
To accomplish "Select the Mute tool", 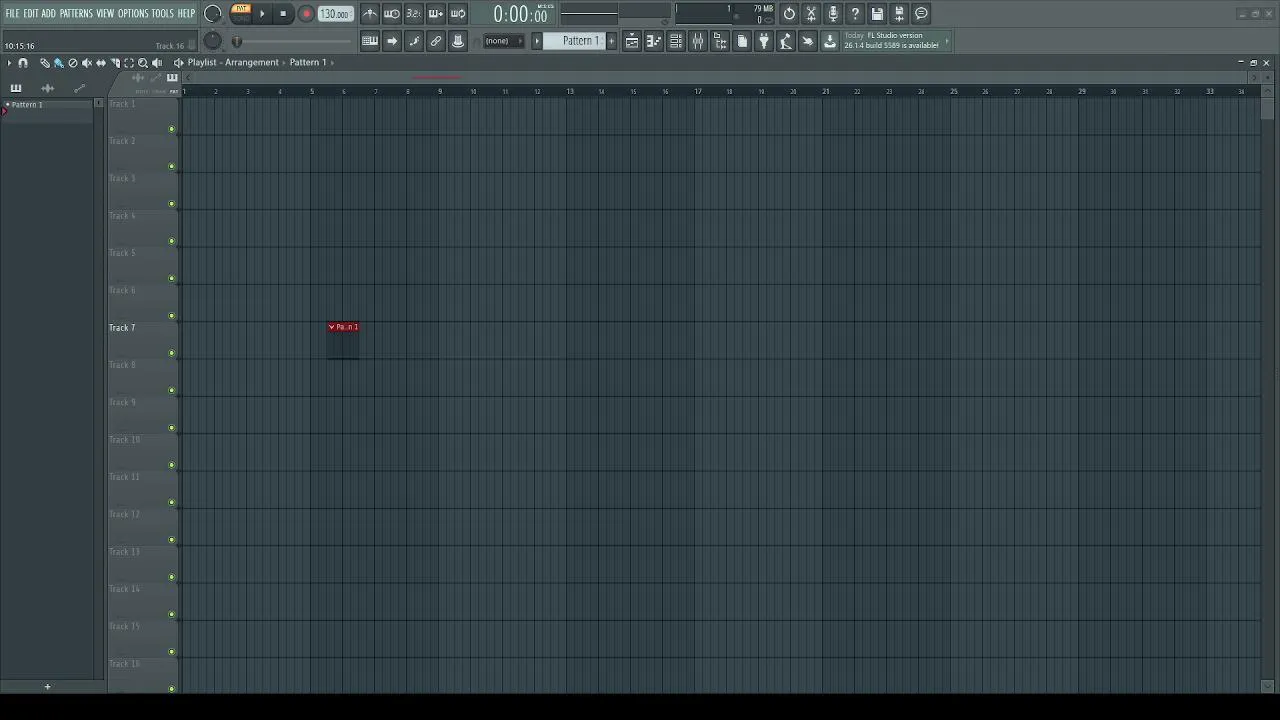I will click(x=87, y=63).
